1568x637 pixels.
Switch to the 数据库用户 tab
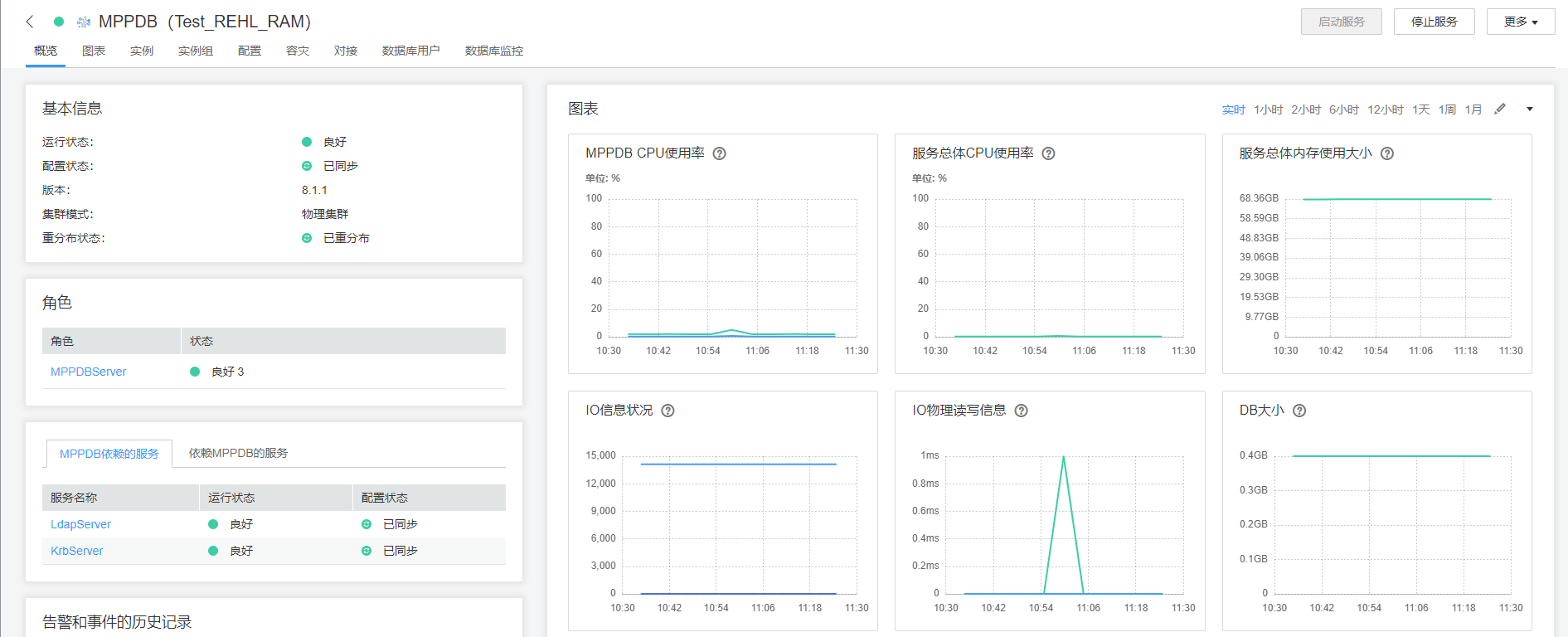(x=411, y=51)
